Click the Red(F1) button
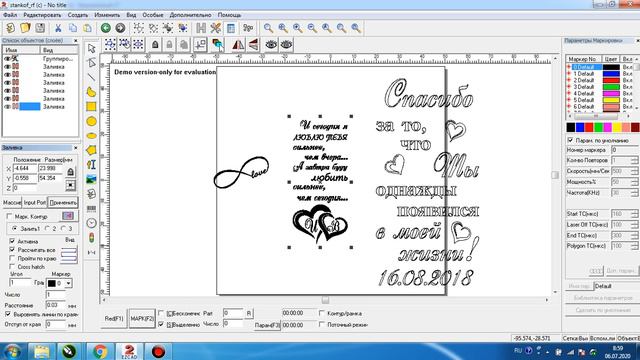This screenshot has height=360, width=640. tap(114, 318)
